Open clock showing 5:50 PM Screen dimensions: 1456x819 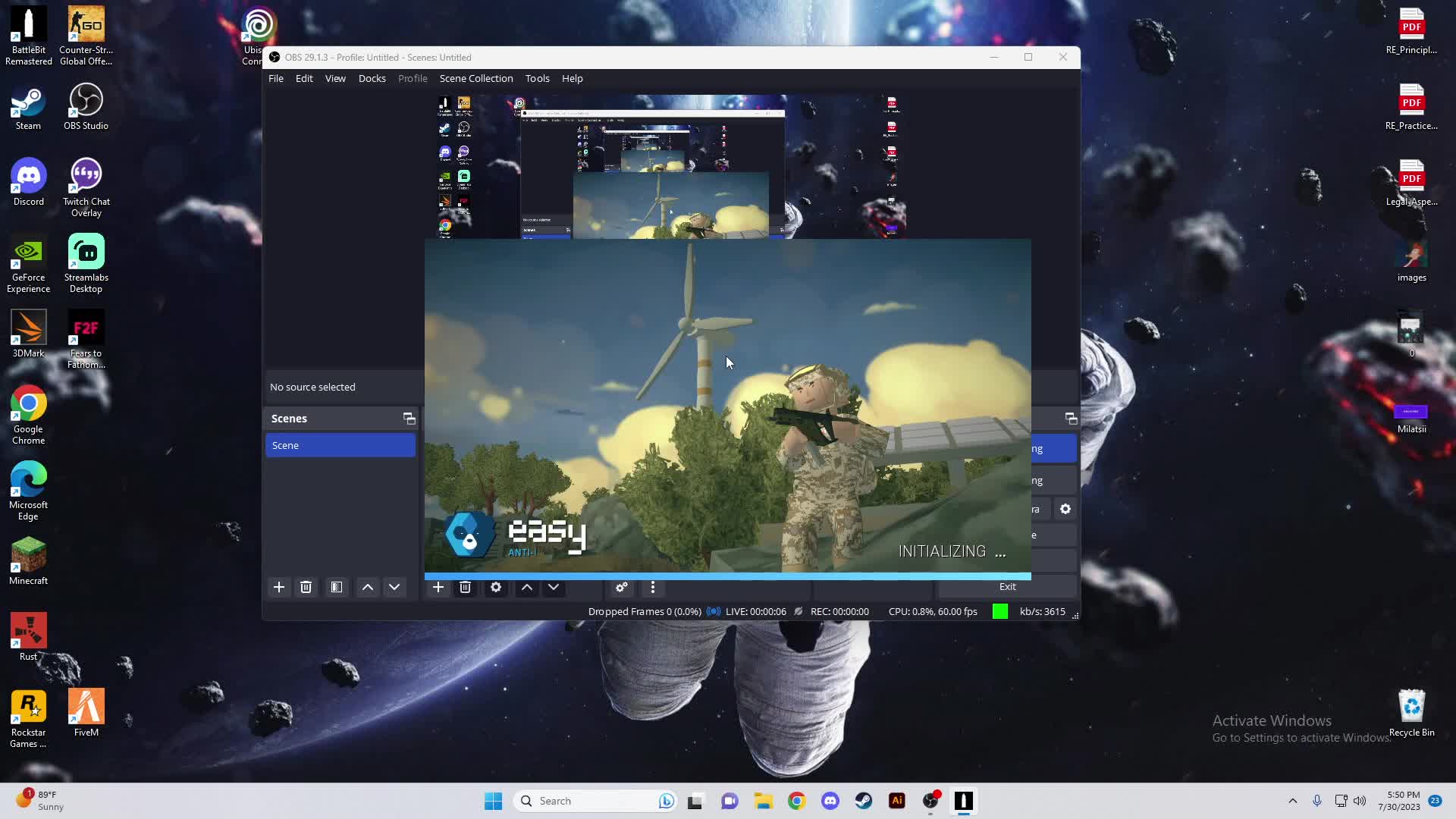pos(1399,801)
